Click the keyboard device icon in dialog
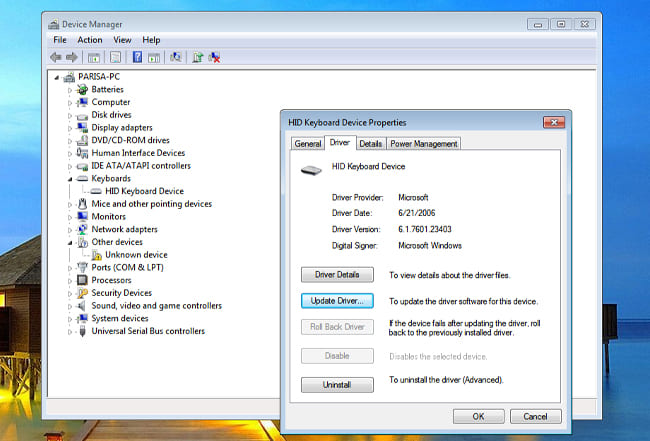Screen dimensions: 650x441 (311, 170)
